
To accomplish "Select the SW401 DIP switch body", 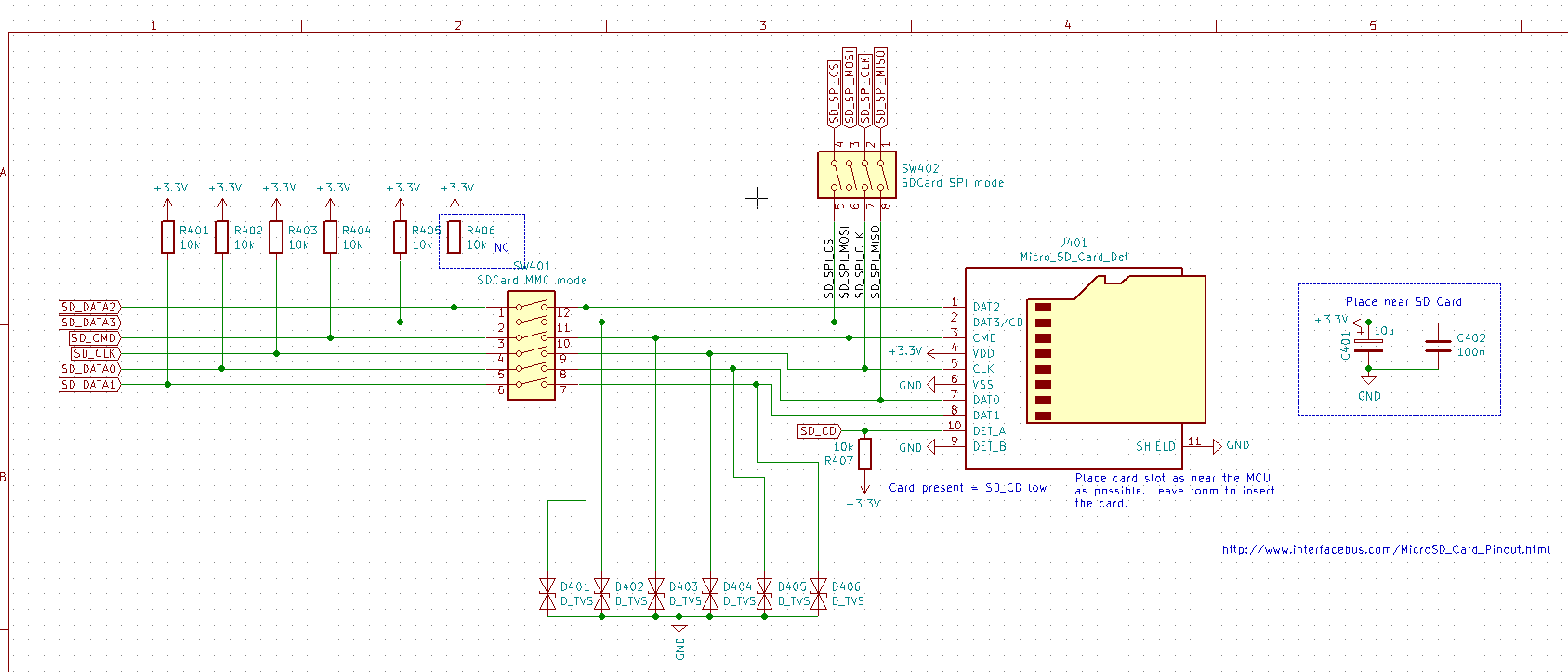I will tap(532, 345).
